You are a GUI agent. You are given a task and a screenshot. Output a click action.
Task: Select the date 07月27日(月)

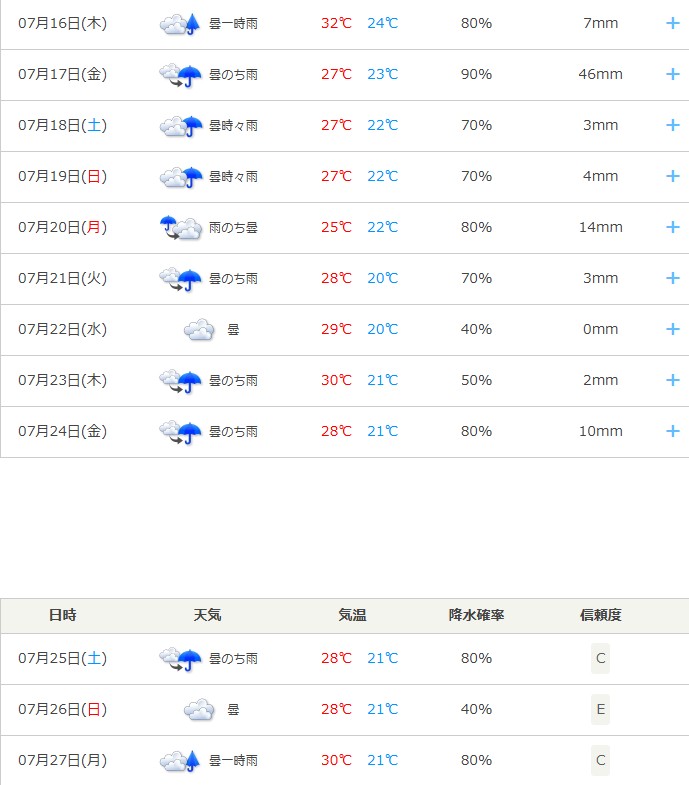pos(63,760)
